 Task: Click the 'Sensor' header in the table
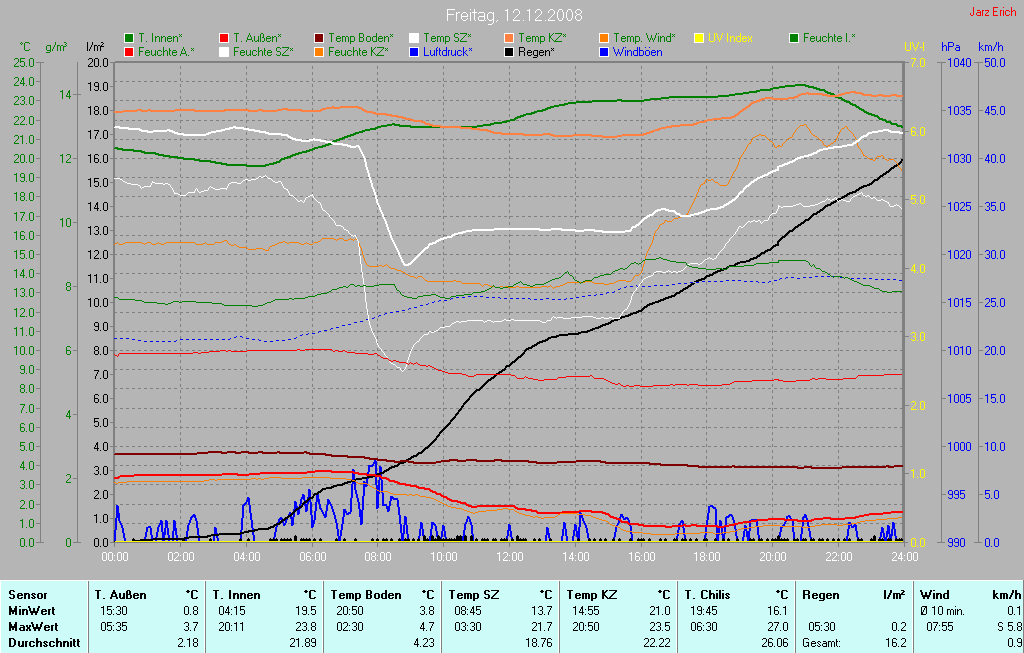pos(28,595)
